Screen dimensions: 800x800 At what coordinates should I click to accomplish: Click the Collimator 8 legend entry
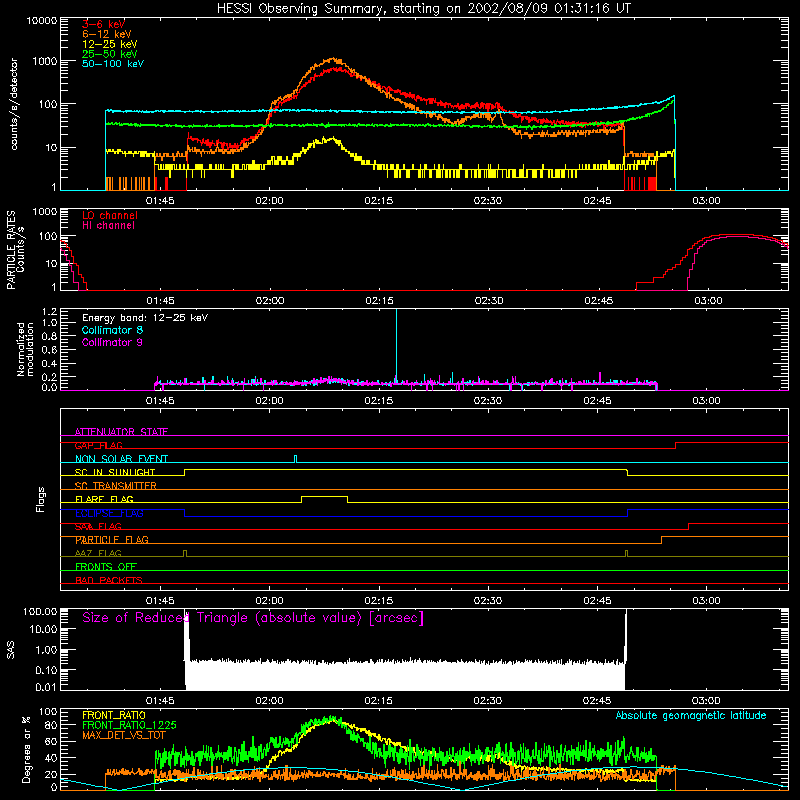[112, 330]
